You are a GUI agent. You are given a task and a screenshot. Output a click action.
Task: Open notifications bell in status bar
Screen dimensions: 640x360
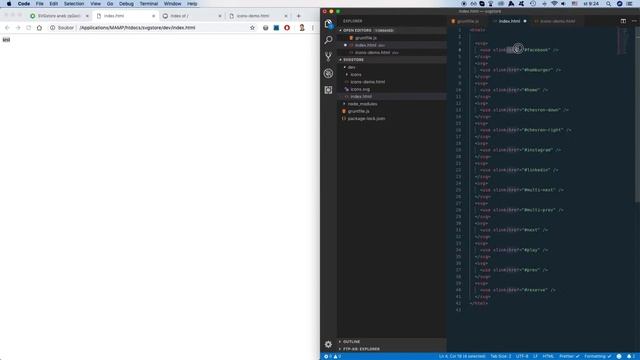[x=631, y=356]
